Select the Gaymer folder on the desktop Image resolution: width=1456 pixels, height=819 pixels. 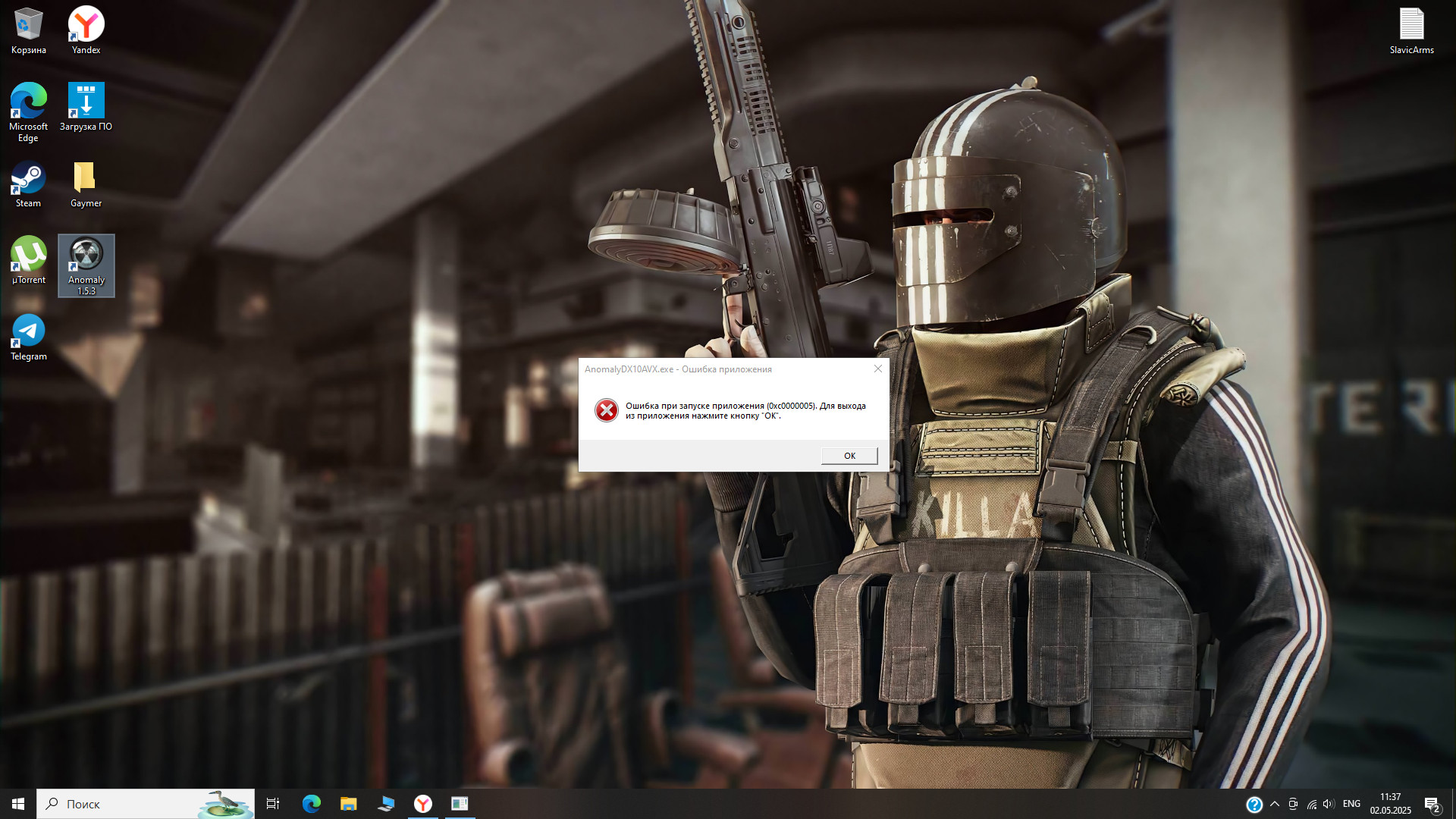pyautogui.click(x=86, y=184)
